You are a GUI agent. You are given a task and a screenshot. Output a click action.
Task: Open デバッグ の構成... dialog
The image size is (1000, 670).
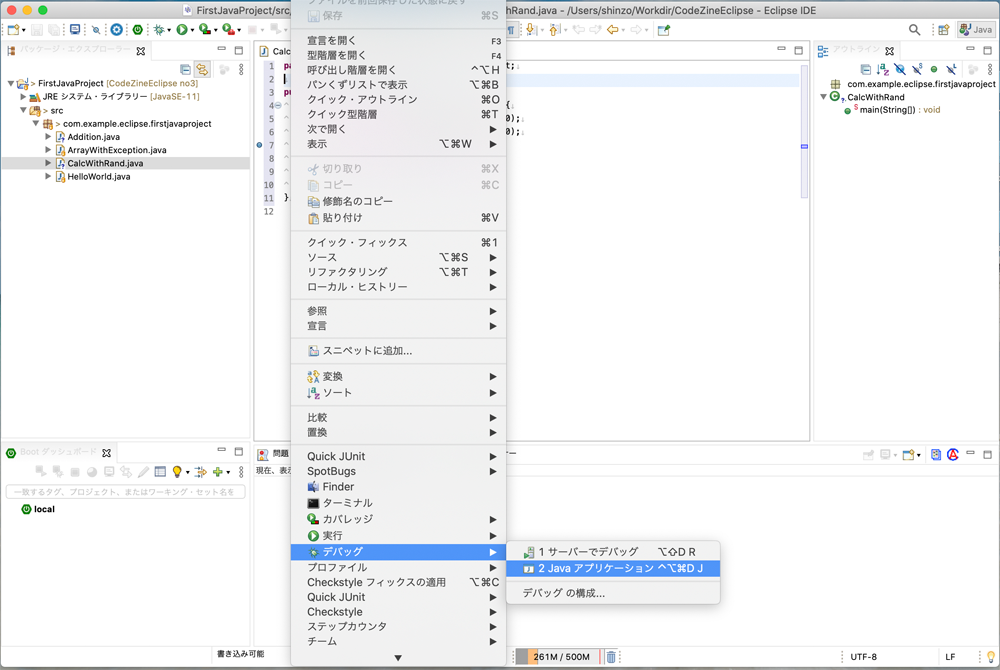coord(613,593)
